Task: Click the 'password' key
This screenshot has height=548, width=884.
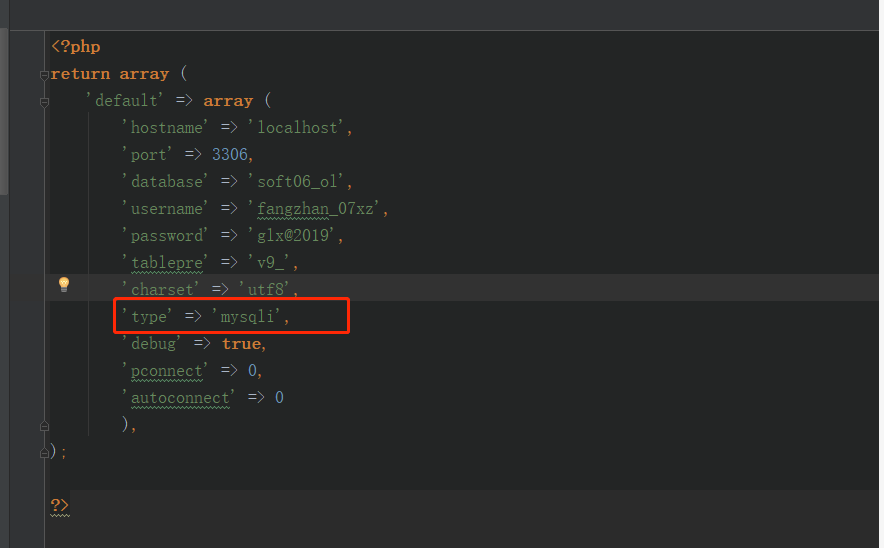Action: click(x=165, y=236)
